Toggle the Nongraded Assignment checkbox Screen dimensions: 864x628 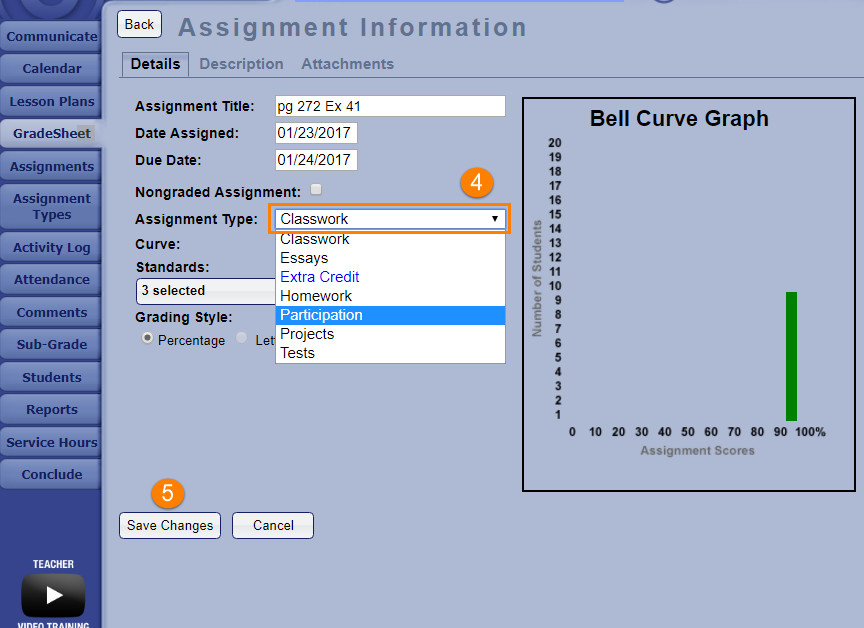(x=316, y=190)
